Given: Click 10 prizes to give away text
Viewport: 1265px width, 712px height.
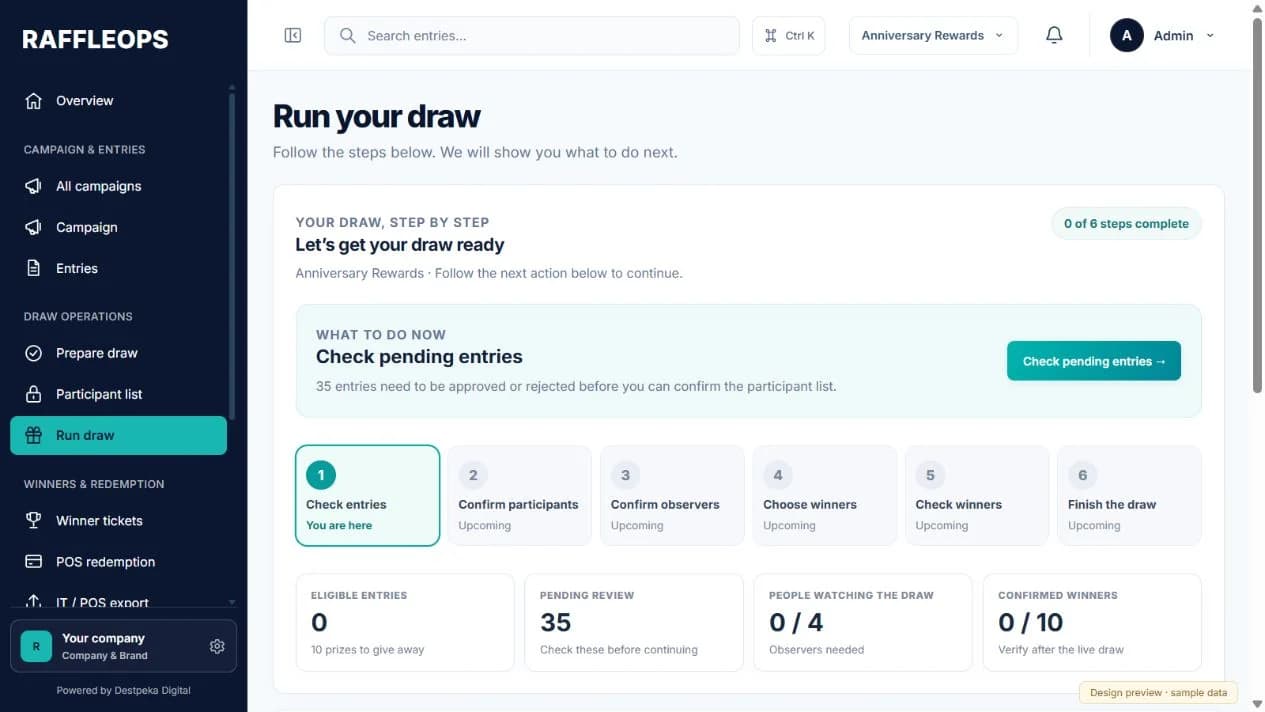Looking at the screenshot, I should 368,650.
